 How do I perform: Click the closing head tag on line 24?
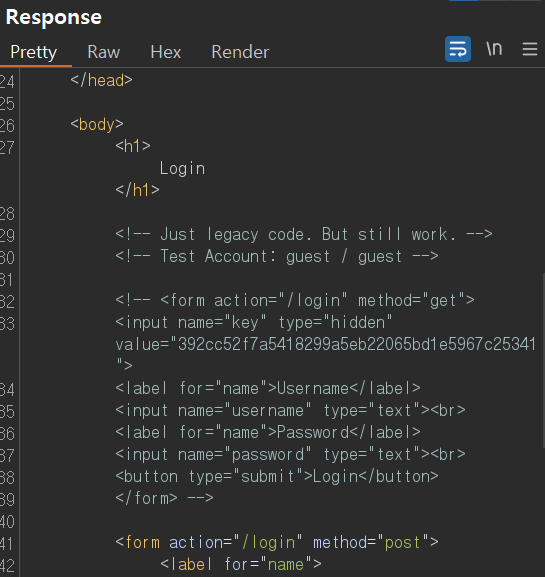(x=101, y=80)
